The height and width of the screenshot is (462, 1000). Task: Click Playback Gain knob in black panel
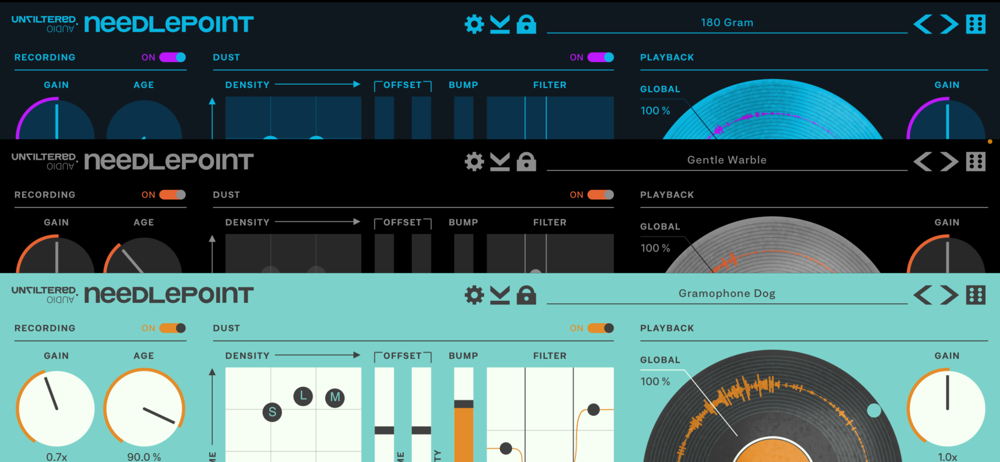(947, 254)
